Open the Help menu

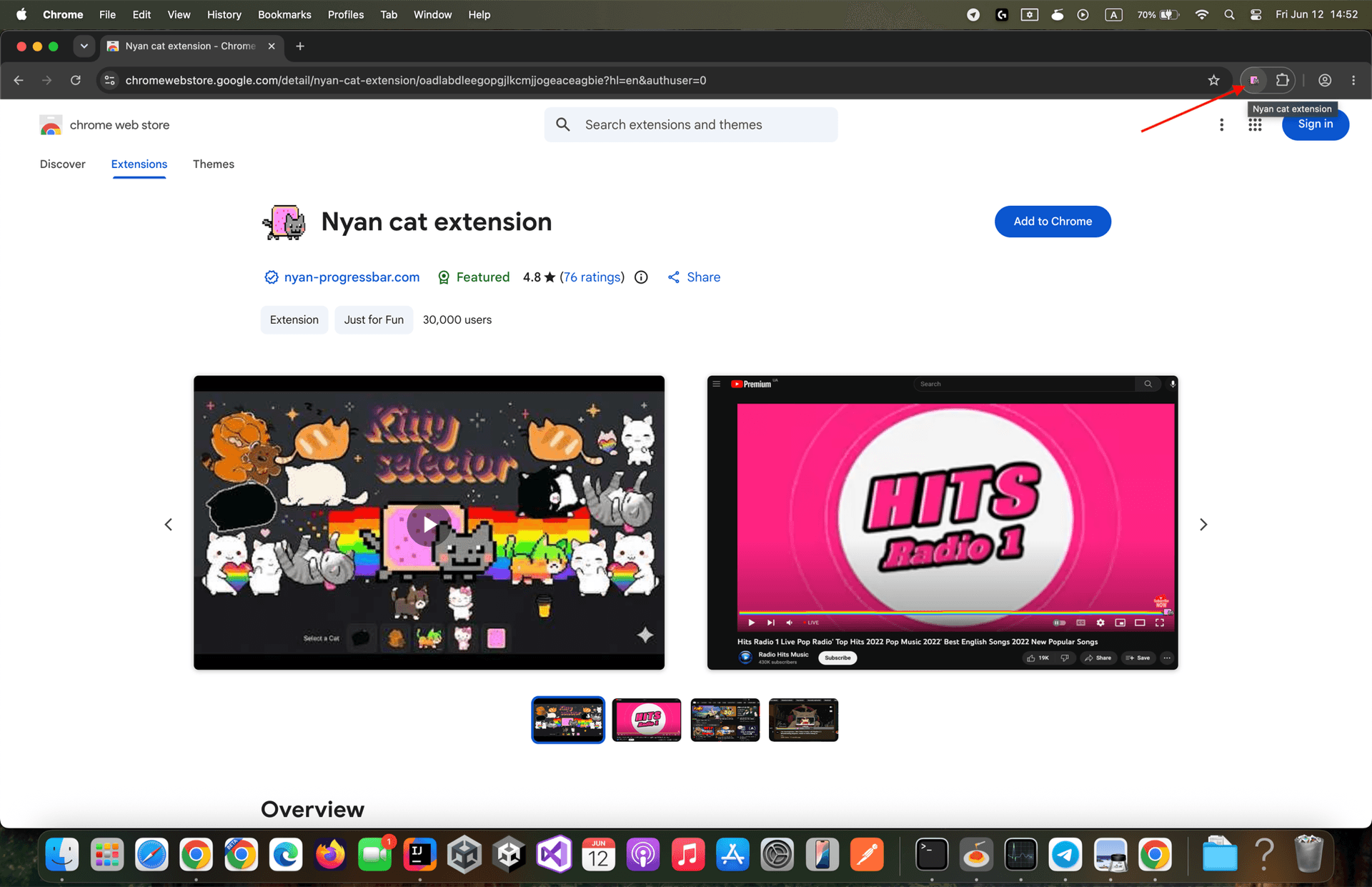coord(479,14)
